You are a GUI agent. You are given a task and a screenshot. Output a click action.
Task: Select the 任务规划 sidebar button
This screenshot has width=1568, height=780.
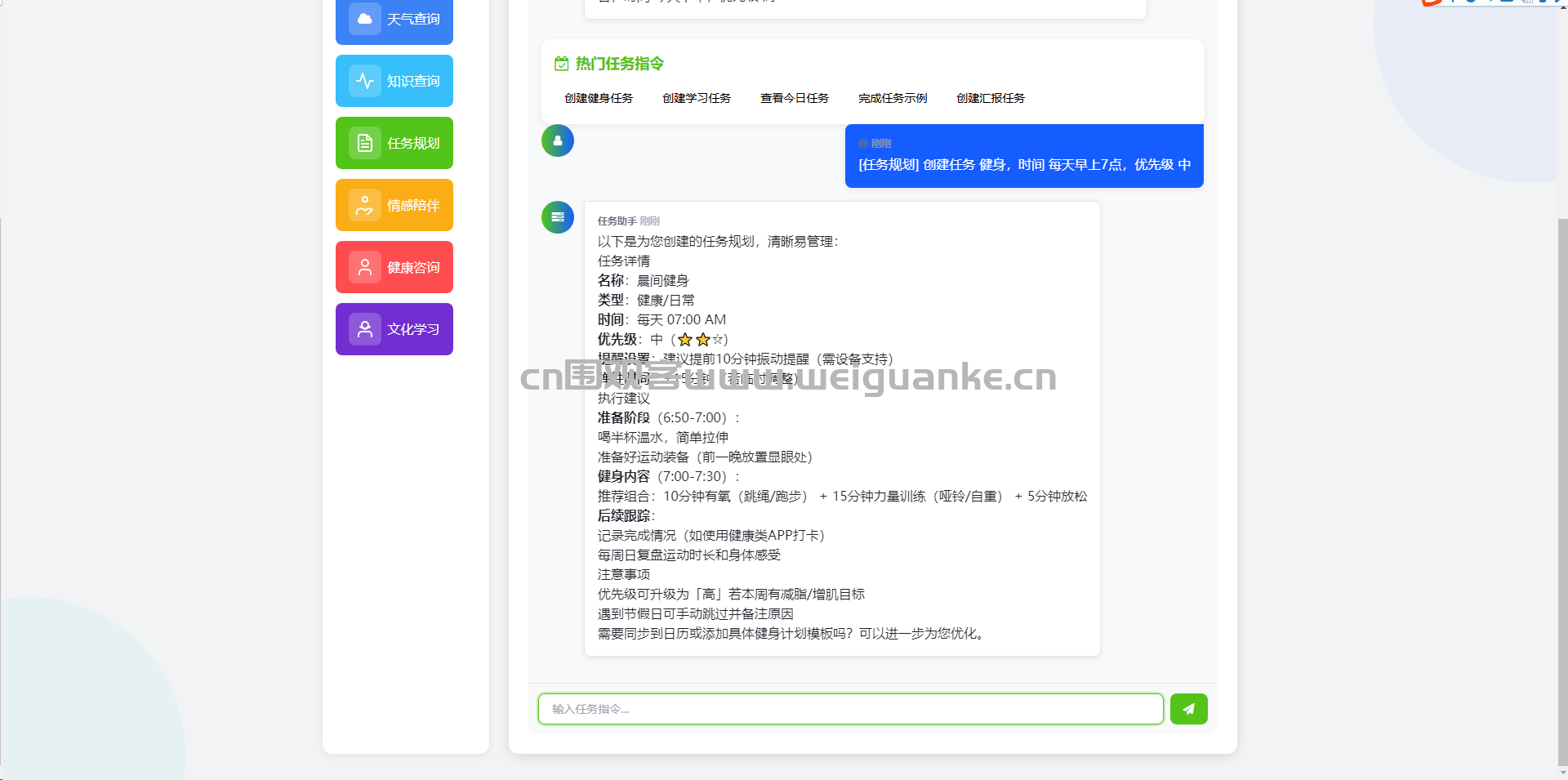394,143
